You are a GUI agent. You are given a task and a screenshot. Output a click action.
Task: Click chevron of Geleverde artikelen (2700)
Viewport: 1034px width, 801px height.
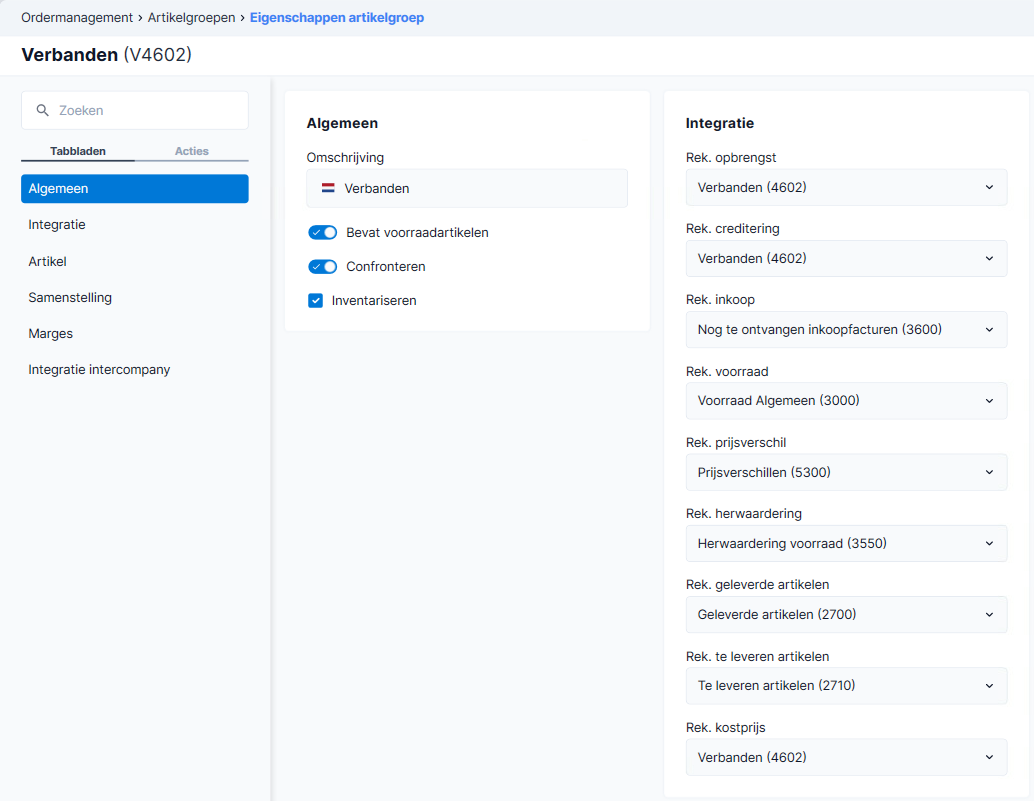coord(989,614)
